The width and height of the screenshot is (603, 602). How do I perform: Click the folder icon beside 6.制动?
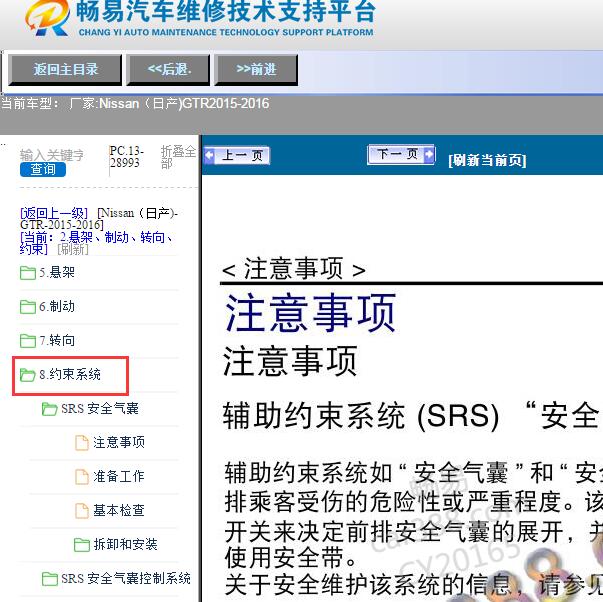tap(28, 307)
